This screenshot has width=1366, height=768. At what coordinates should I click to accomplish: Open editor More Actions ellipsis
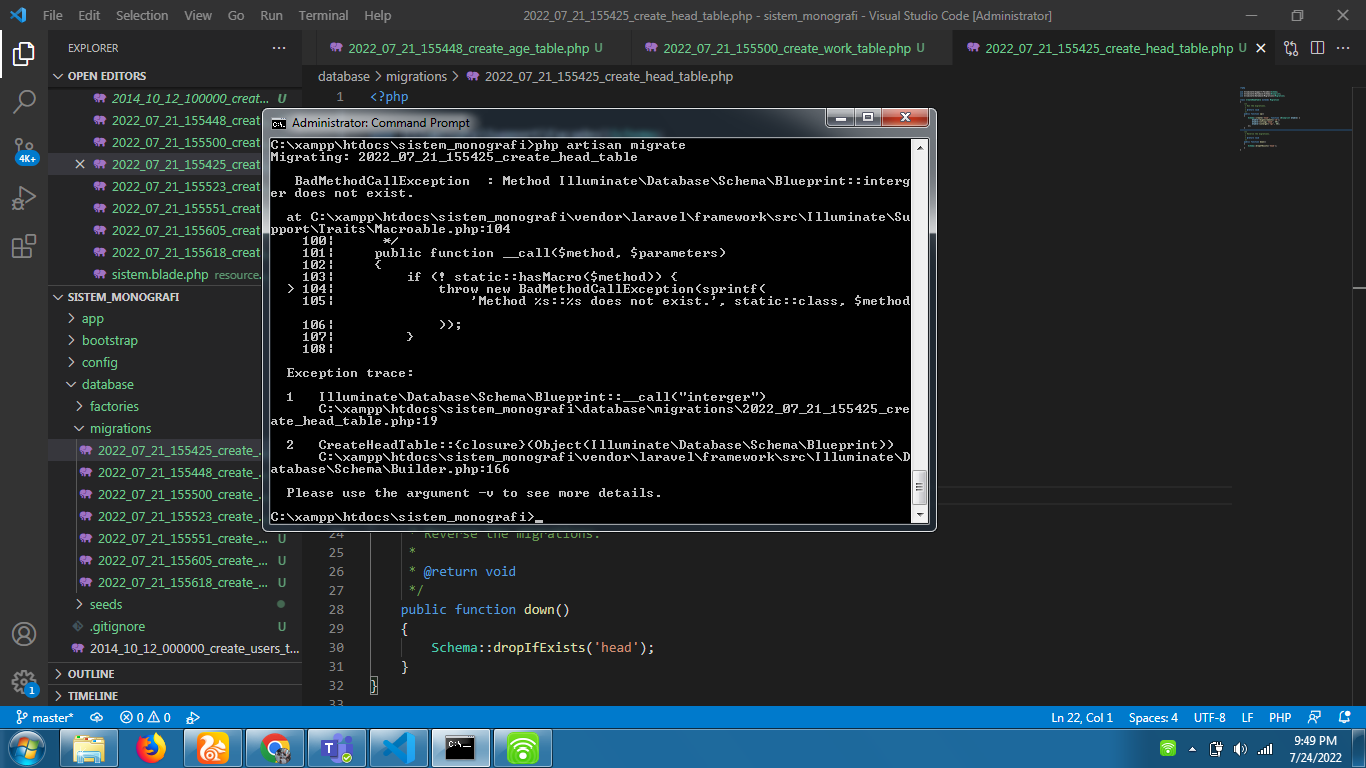1343,48
